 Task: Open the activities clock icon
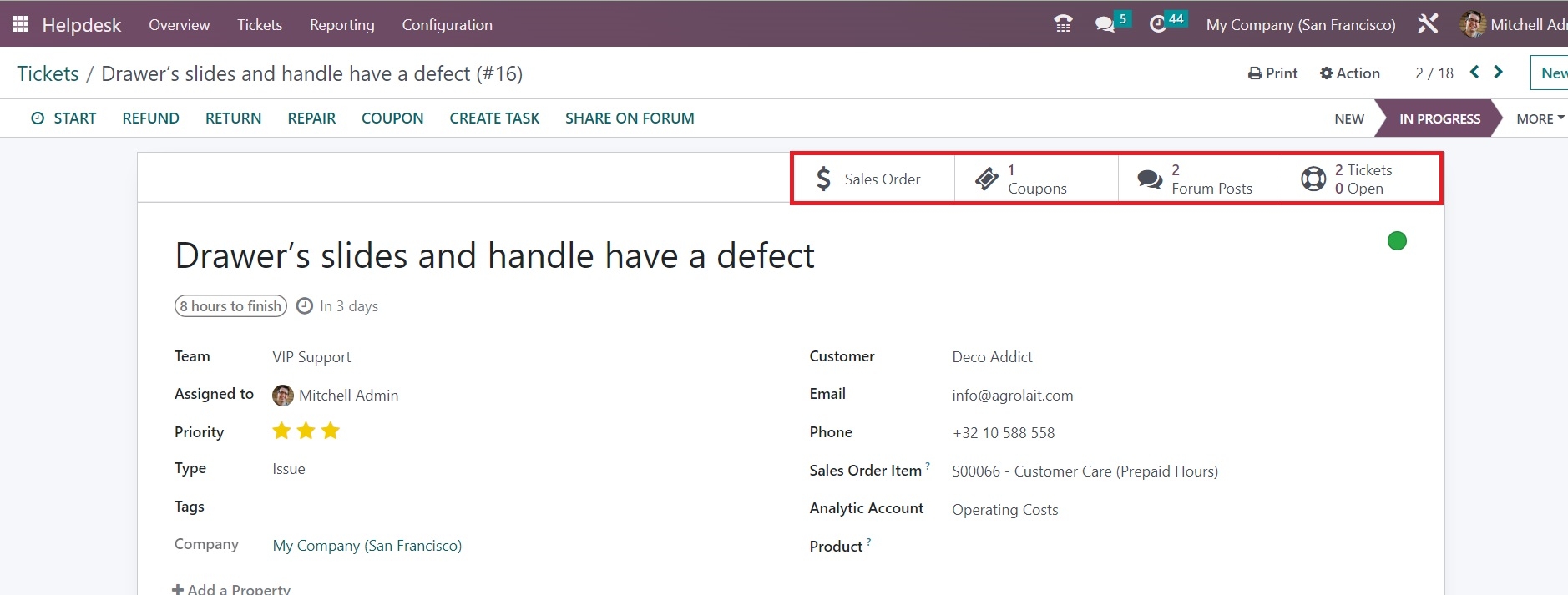click(x=1158, y=24)
